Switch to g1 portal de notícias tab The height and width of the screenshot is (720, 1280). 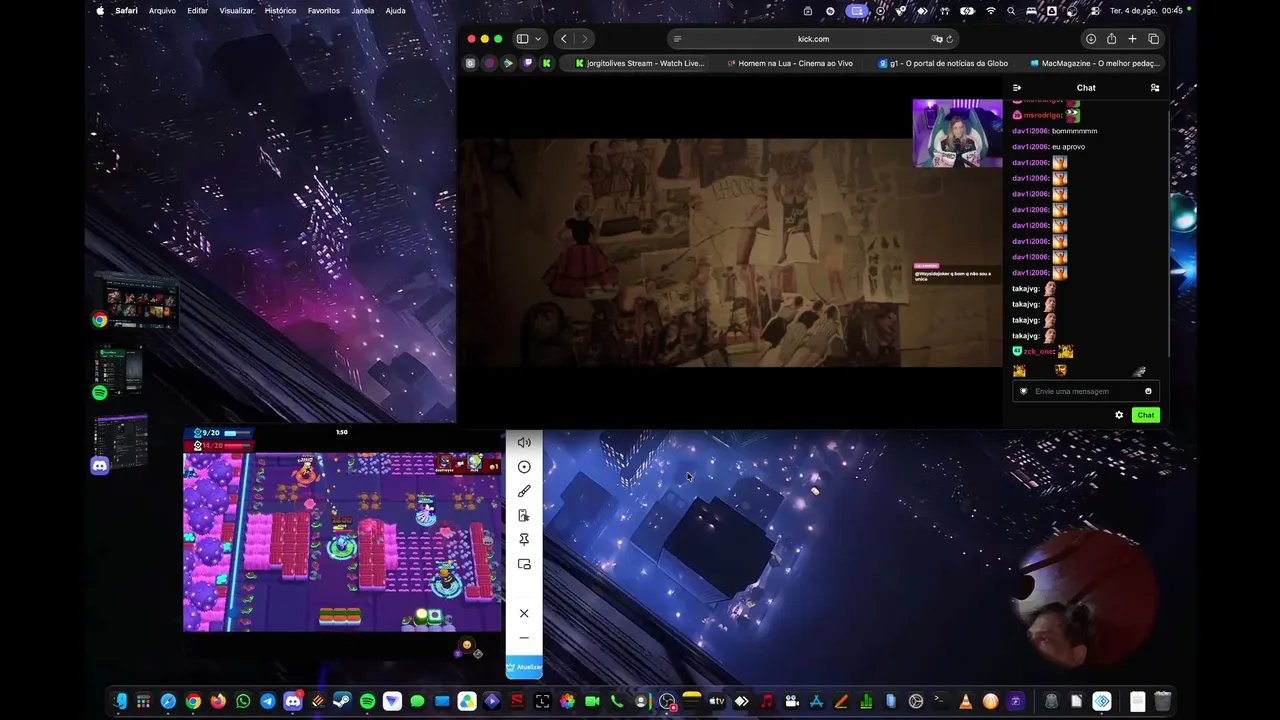tap(942, 63)
